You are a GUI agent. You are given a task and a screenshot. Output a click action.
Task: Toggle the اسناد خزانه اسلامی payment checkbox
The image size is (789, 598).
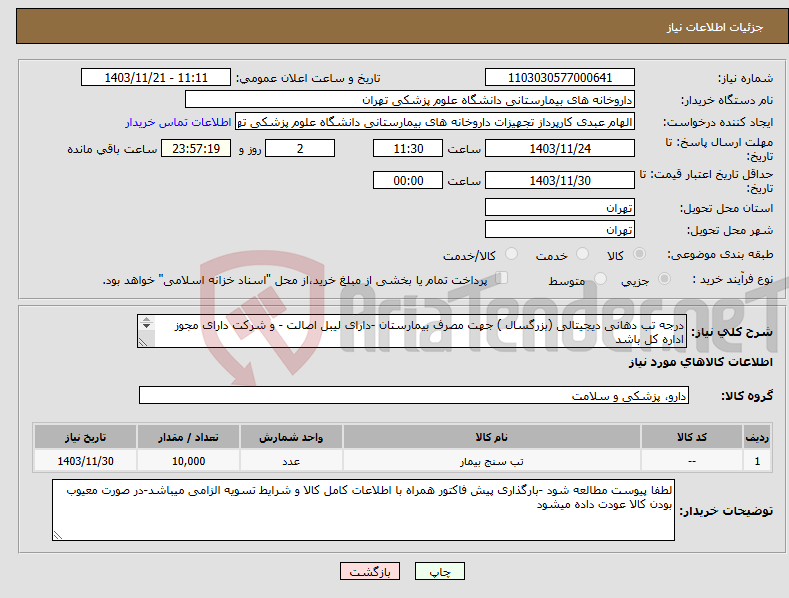point(501,278)
